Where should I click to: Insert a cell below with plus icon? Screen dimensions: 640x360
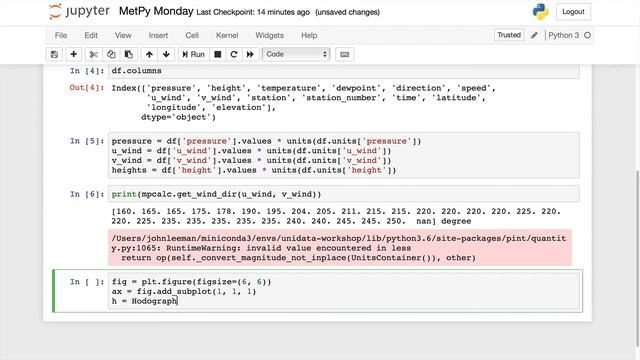point(73,54)
